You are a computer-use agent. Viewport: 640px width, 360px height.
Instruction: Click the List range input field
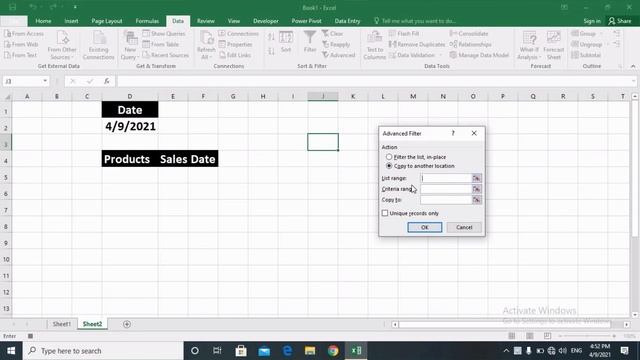(x=446, y=178)
